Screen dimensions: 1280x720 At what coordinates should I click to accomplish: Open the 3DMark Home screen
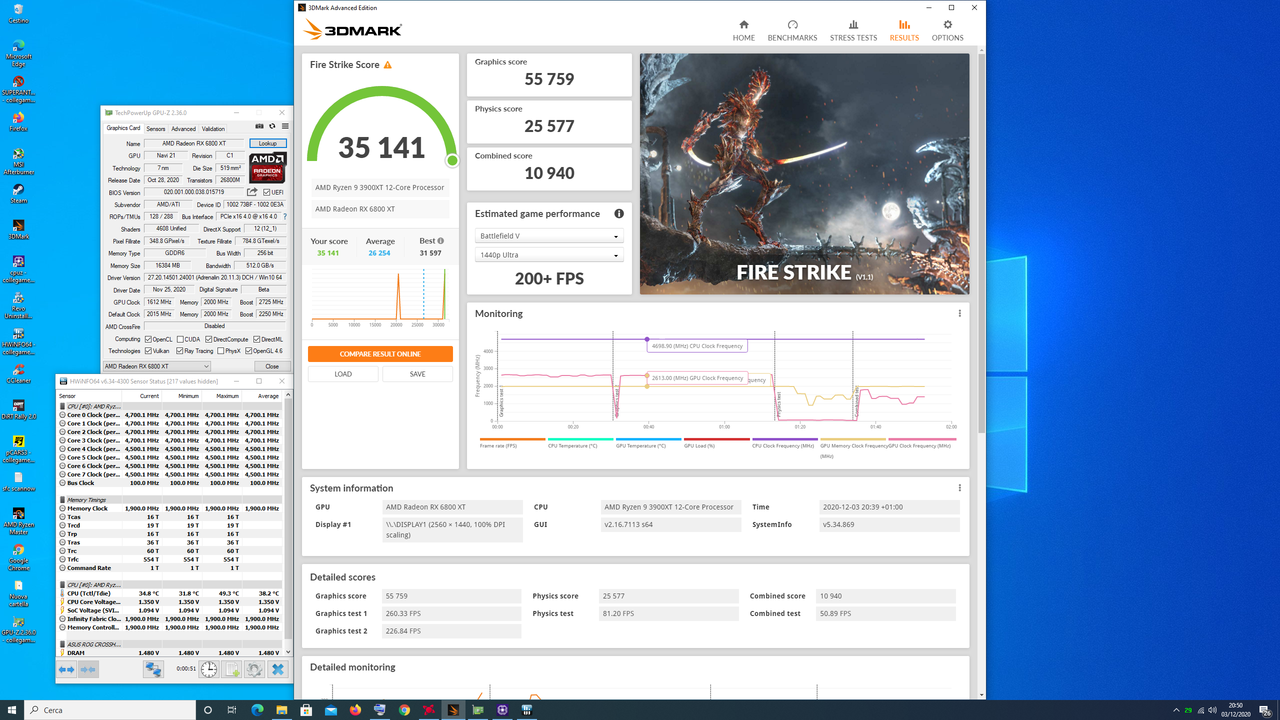tap(743, 30)
